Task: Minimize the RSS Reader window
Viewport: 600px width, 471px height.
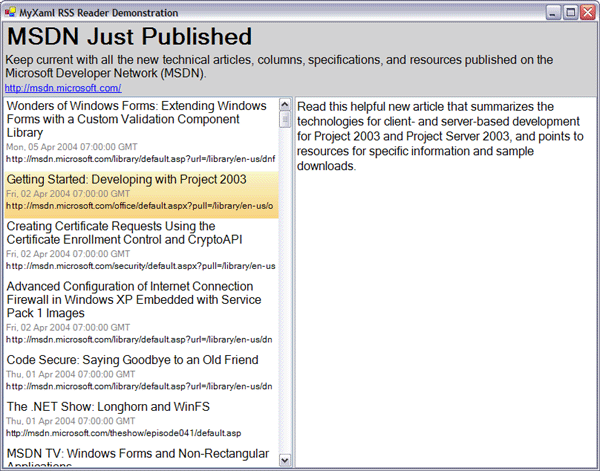Action: pos(553,12)
